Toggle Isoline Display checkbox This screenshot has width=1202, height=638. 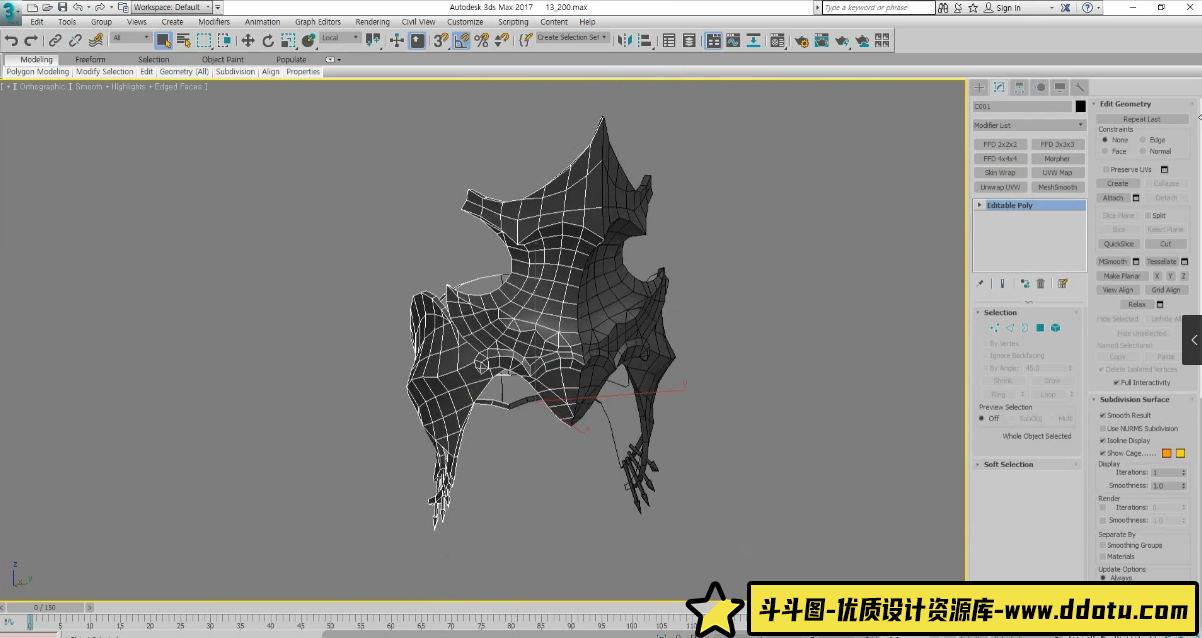pyautogui.click(x=1103, y=440)
